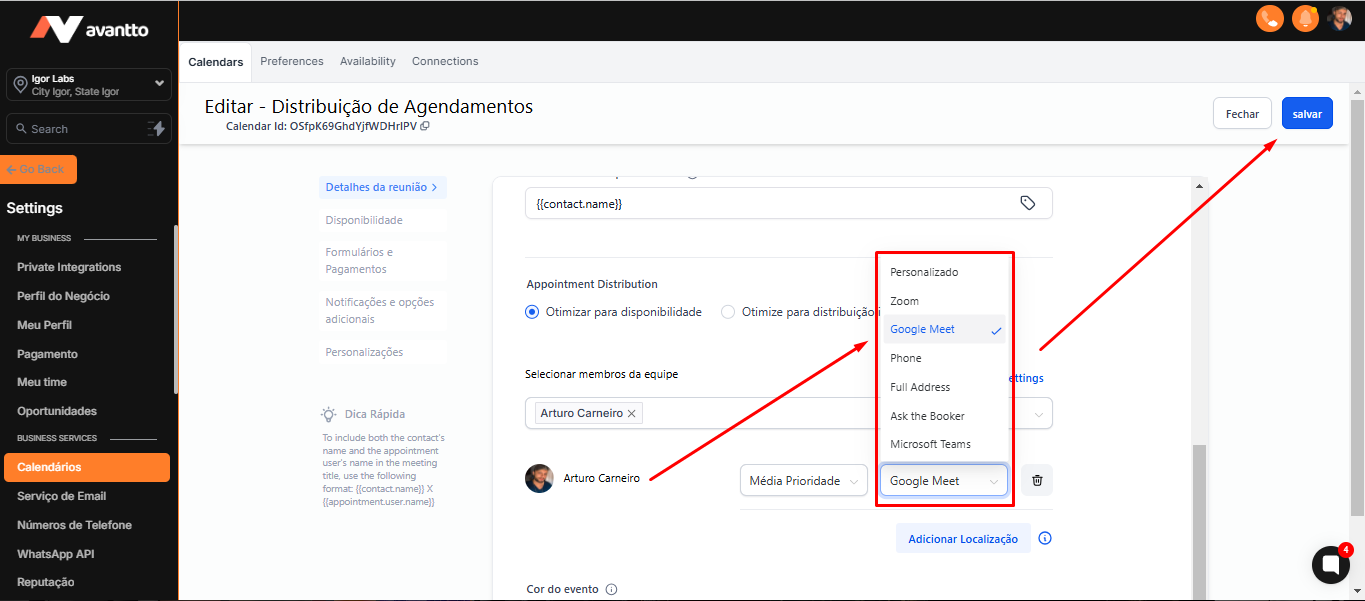Screen dimensions: 1365x601
Task: Open the Média Prioridade dropdown
Action: point(803,481)
